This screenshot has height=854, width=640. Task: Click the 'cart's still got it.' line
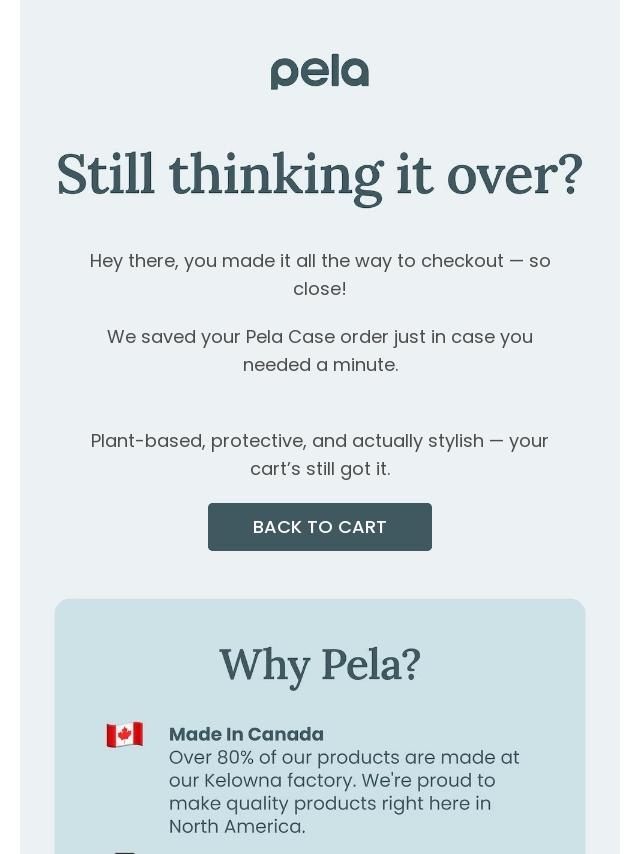(x=320, y=469)
